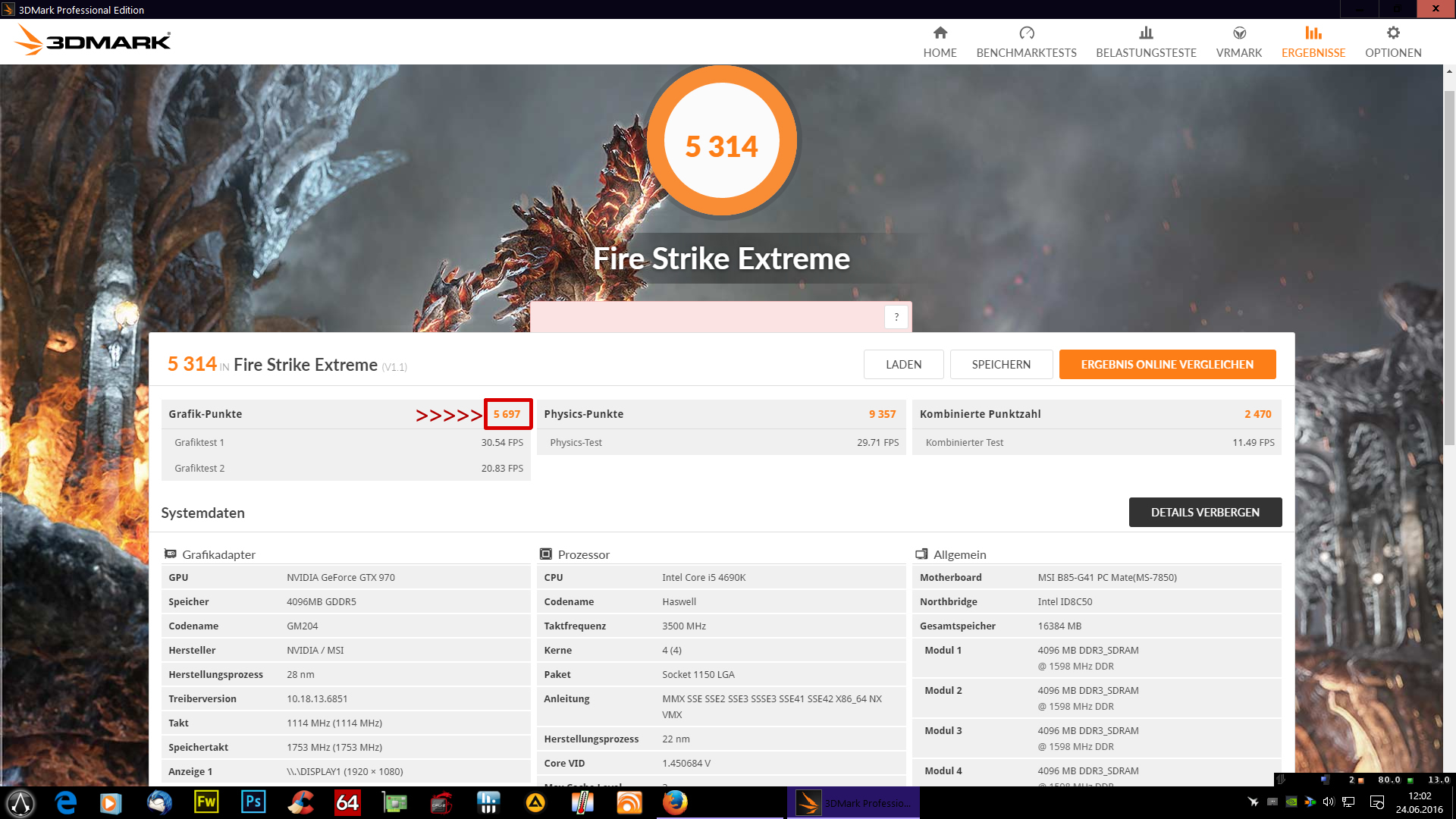
Task: Collapse system info with DETAILS VERBERGEN
Action: click(1205, 513)
